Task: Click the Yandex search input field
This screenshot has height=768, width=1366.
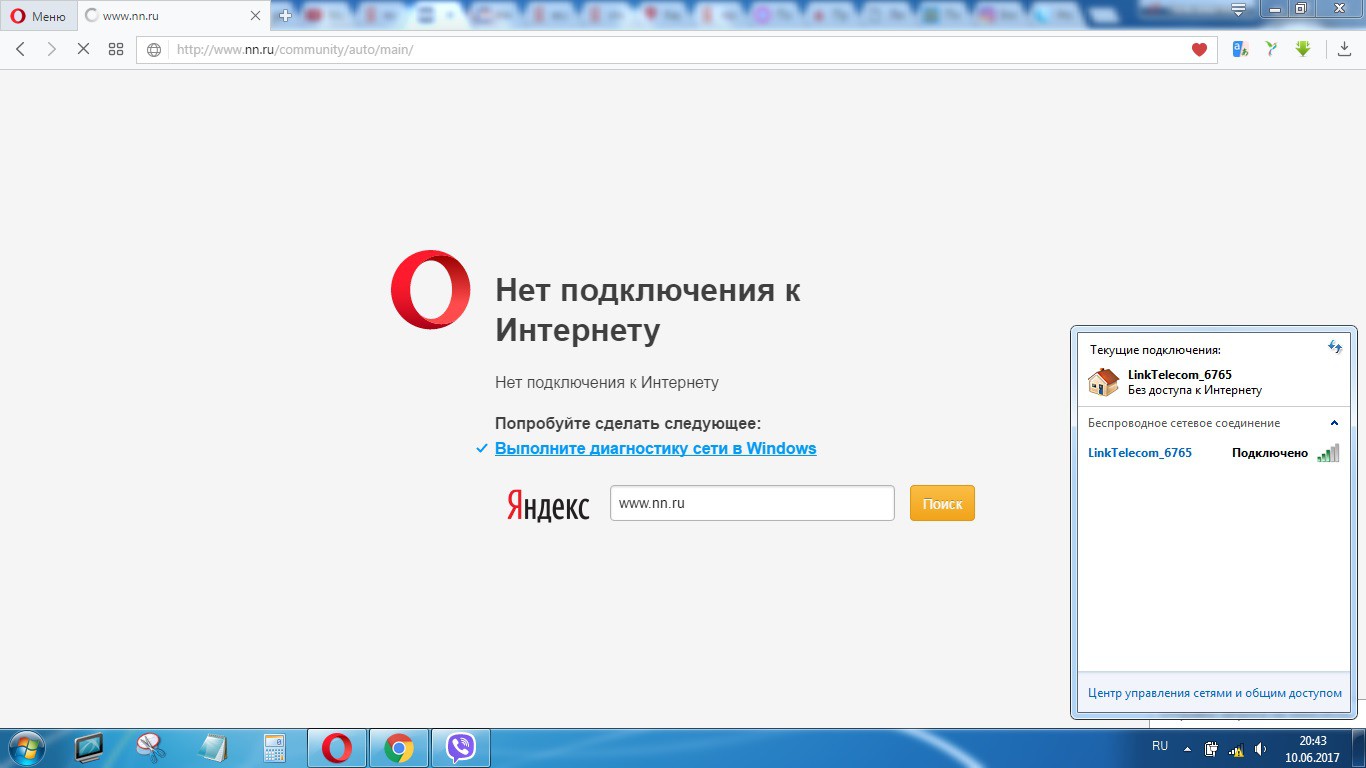Action: tap(752, 503)
